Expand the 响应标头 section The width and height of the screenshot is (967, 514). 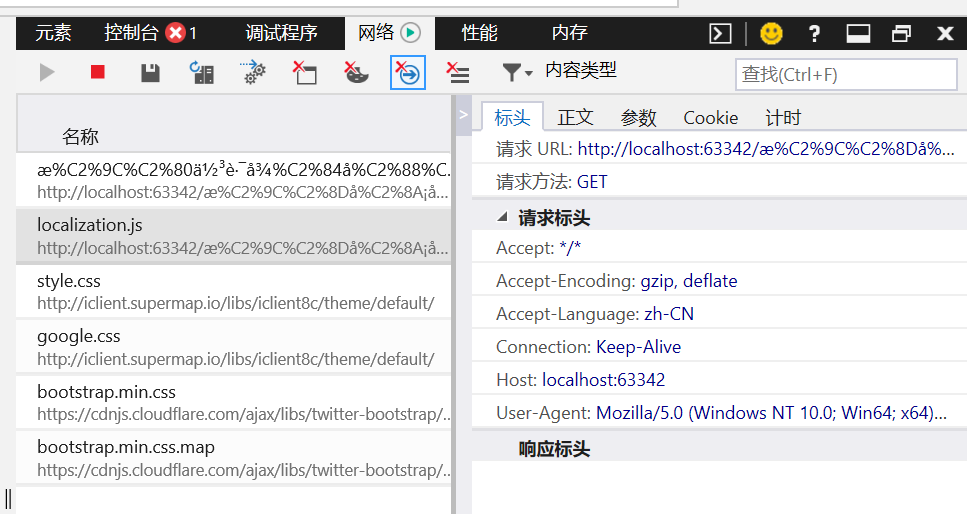554,448
